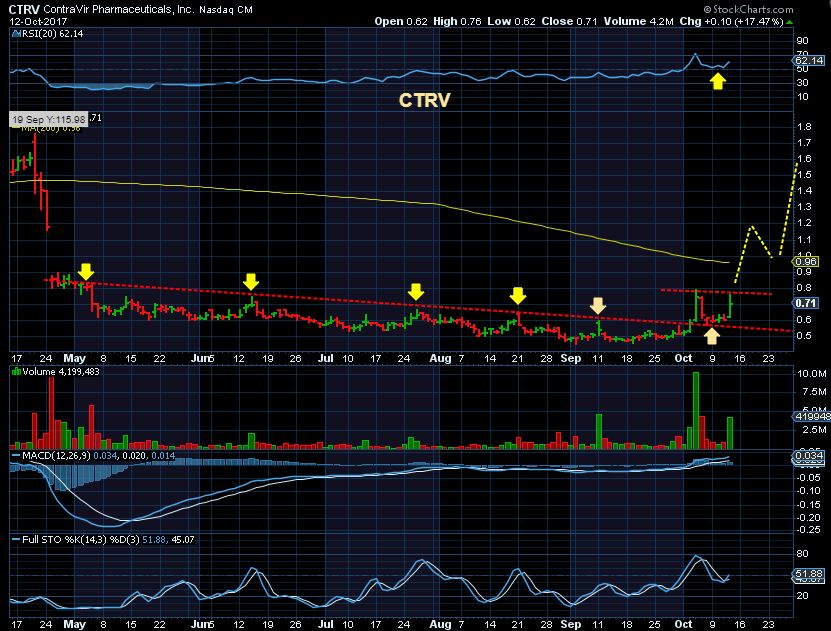Click the Volume legend bar icon

pos(16,371)
